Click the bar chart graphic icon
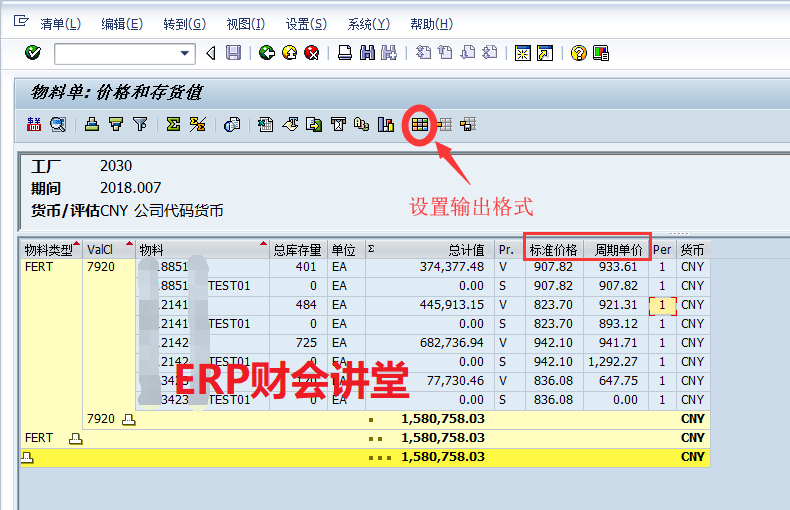The height and width of the screenshot is (510, 790). point(385,125)
